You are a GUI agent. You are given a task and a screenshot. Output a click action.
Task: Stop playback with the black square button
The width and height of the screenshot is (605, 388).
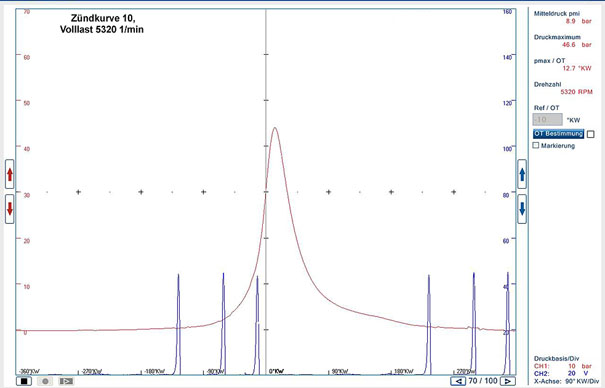[24, 381]
